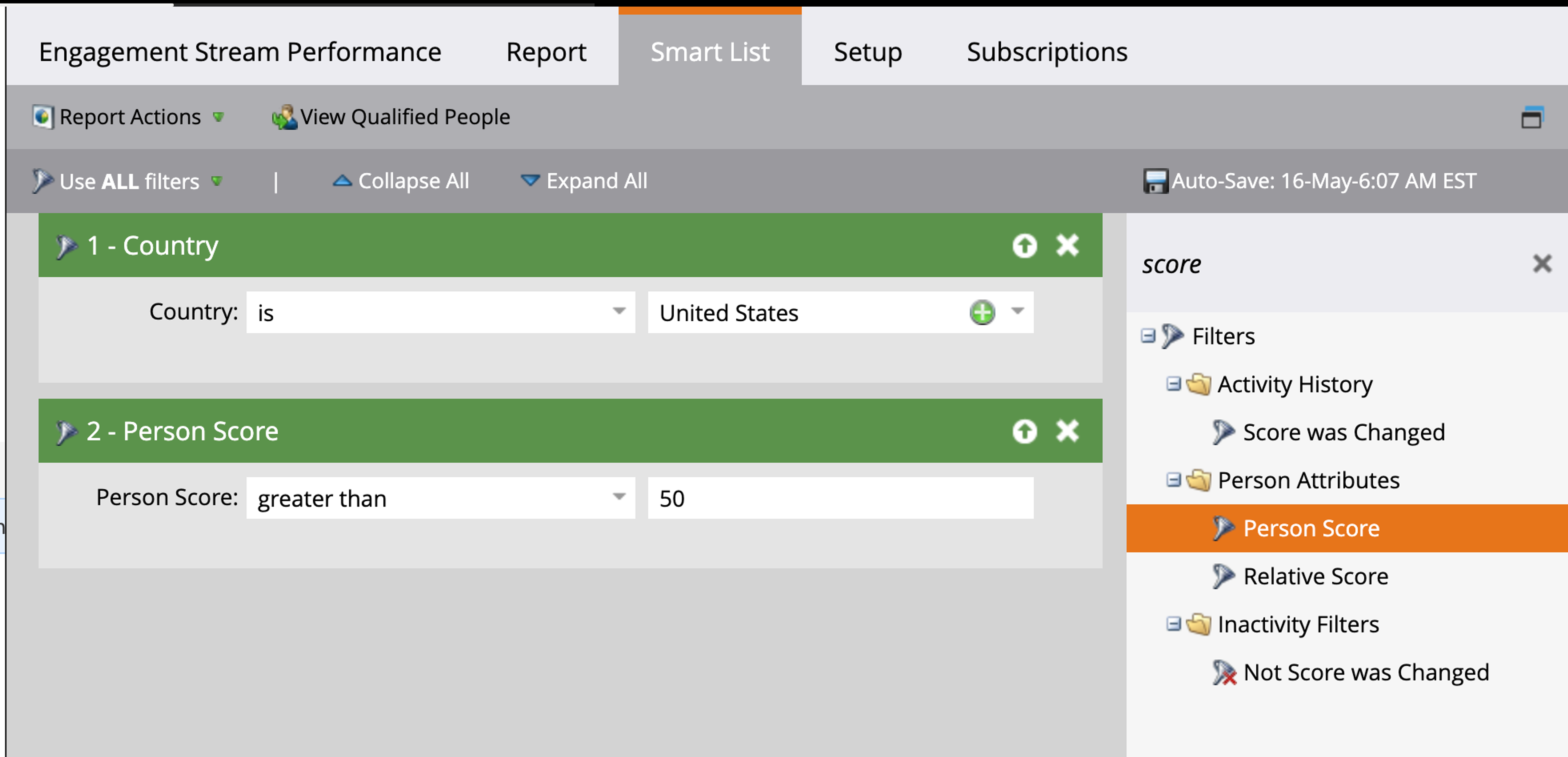Screen dimensions: 1568x757
Task: Click the Person Score value field
Action: pos(840,498)
